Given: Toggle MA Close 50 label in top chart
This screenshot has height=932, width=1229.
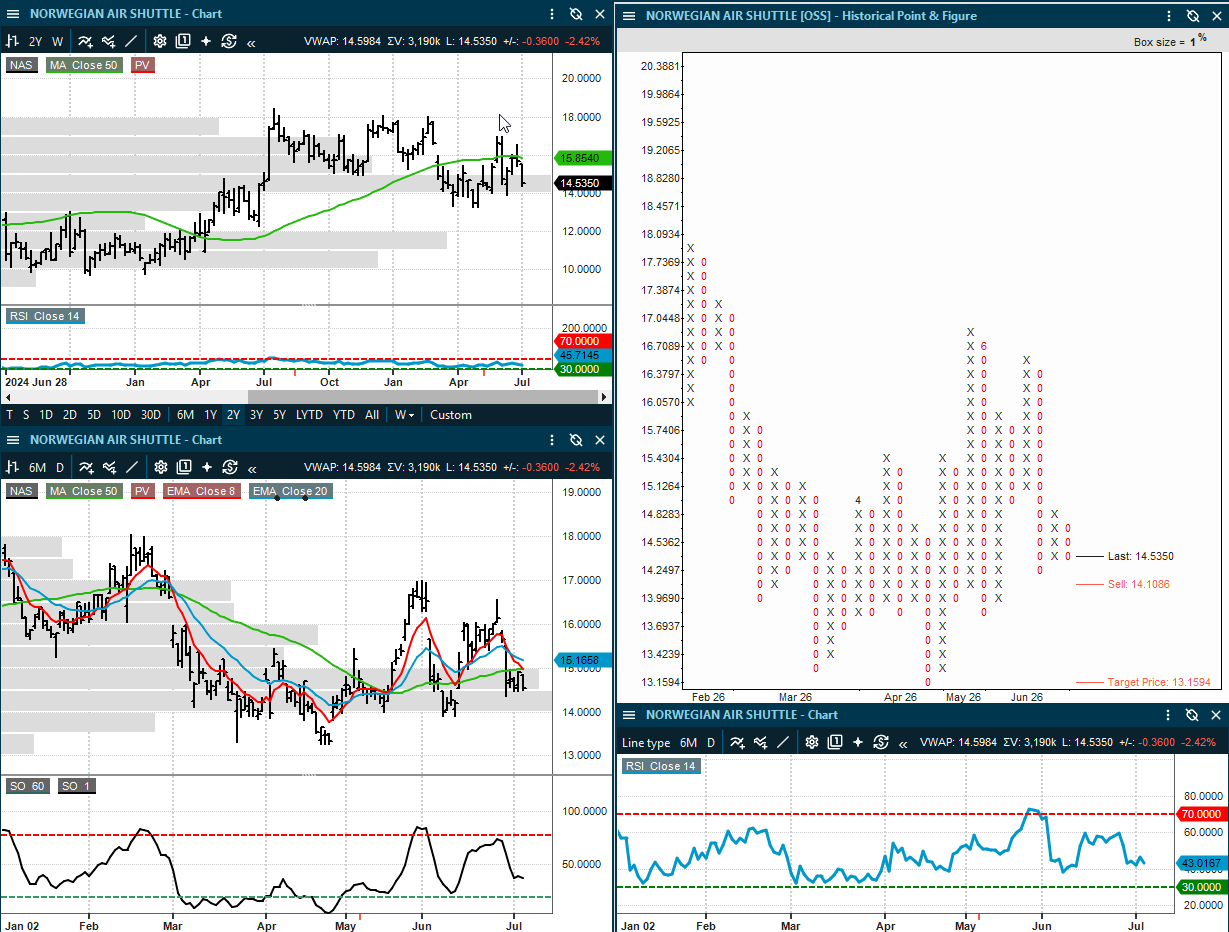Looking at the screenshot, I should pyautogui.click(x=84, y=65).
